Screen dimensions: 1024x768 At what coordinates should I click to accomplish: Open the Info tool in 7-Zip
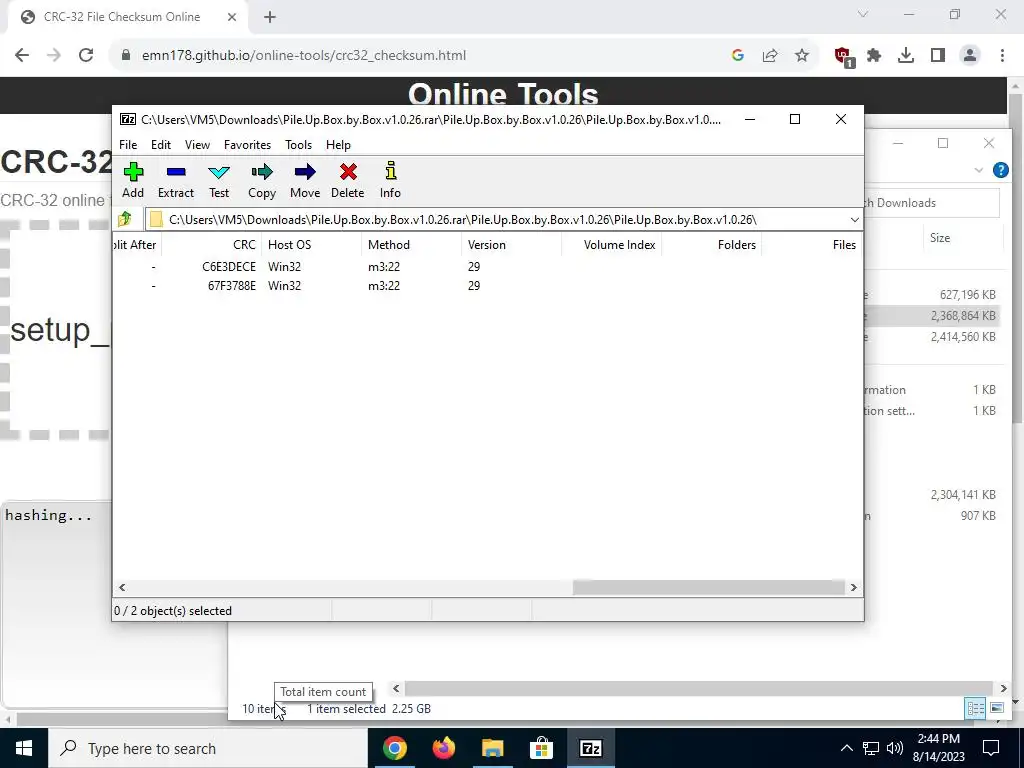pos(391,180)
